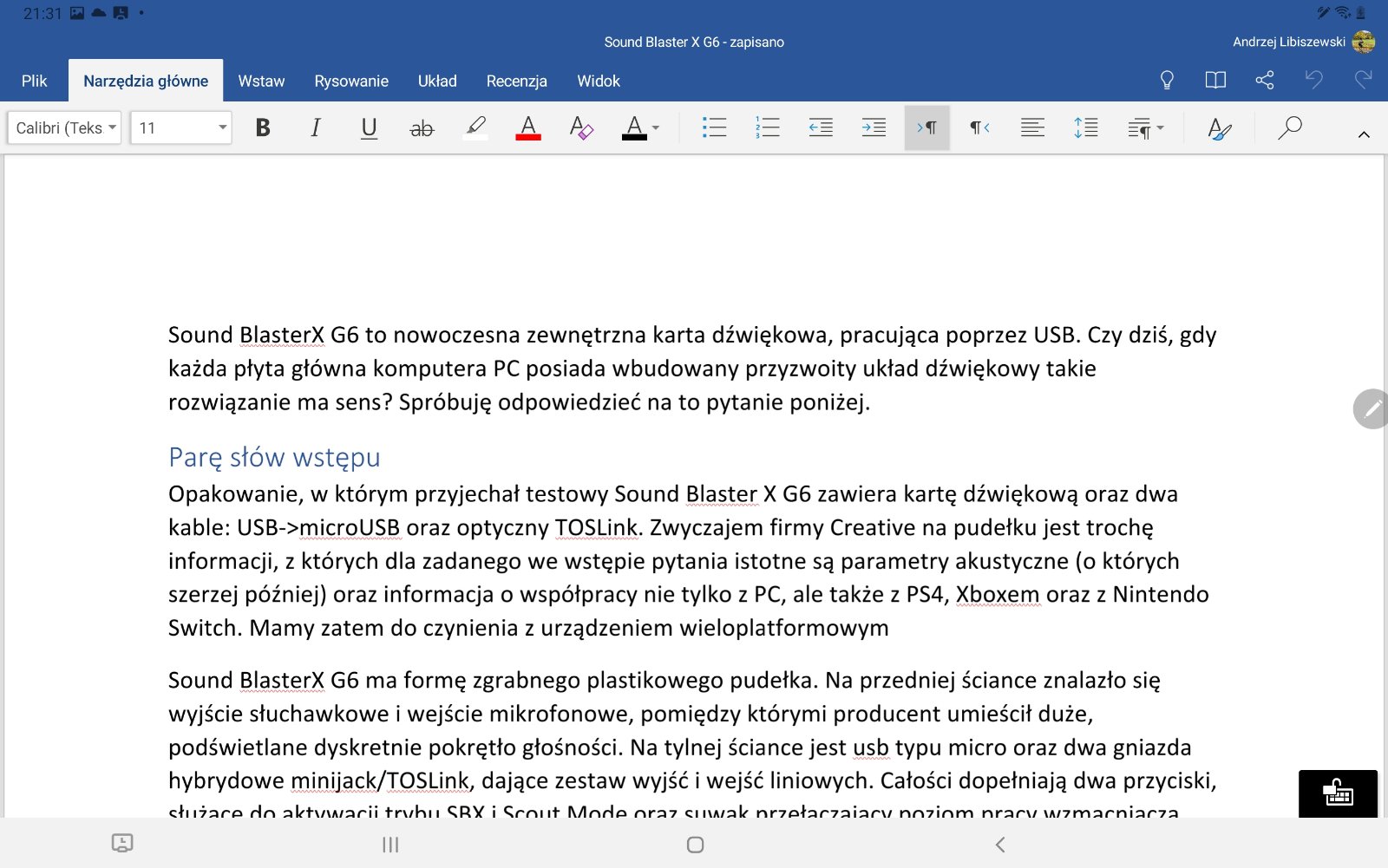Screen dimensions: 1388x868
Task: Open the Recenzja tab
Action: point(516,81)
